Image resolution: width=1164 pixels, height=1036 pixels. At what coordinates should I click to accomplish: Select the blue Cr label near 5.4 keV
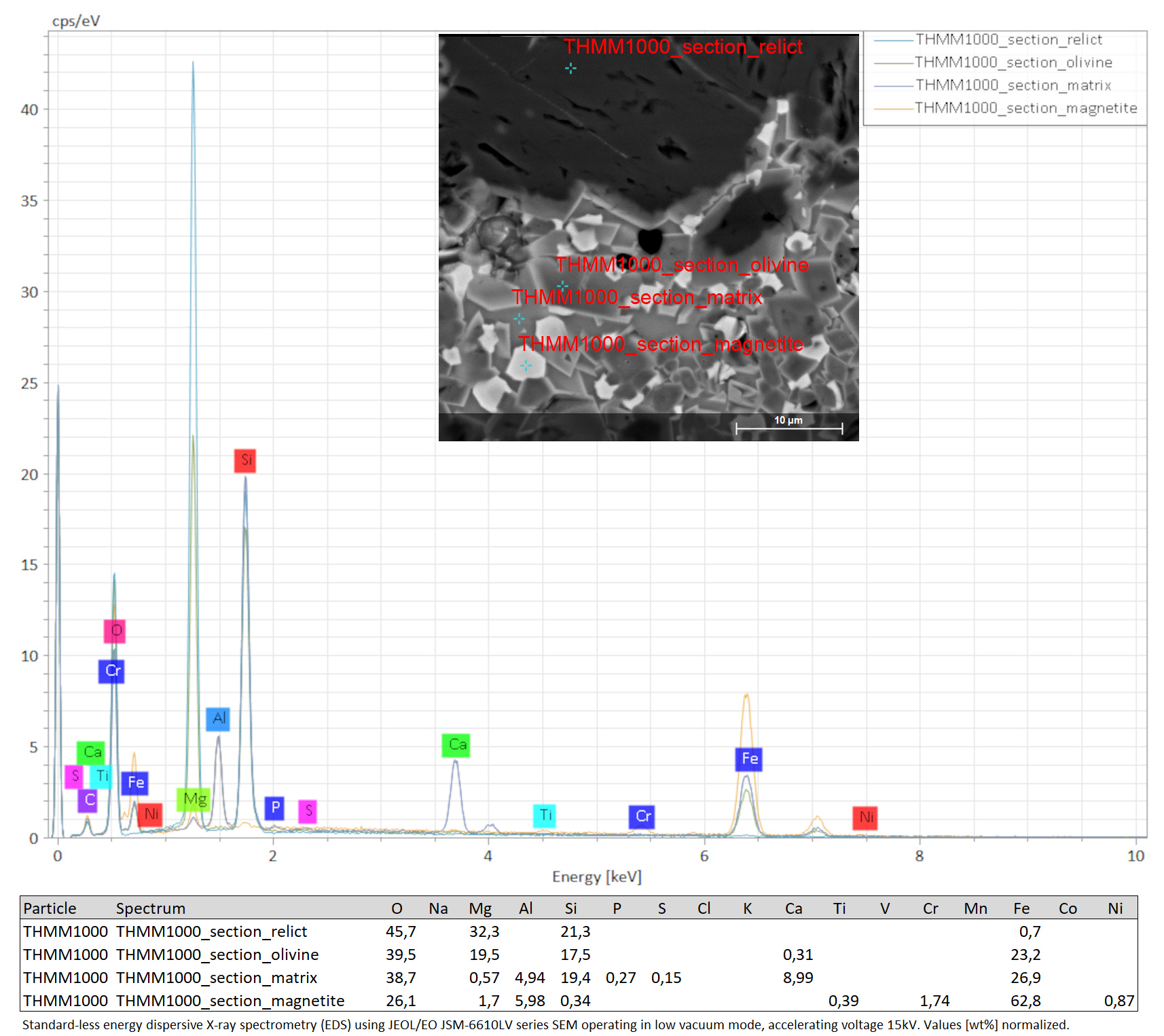[x=642, y=817]
